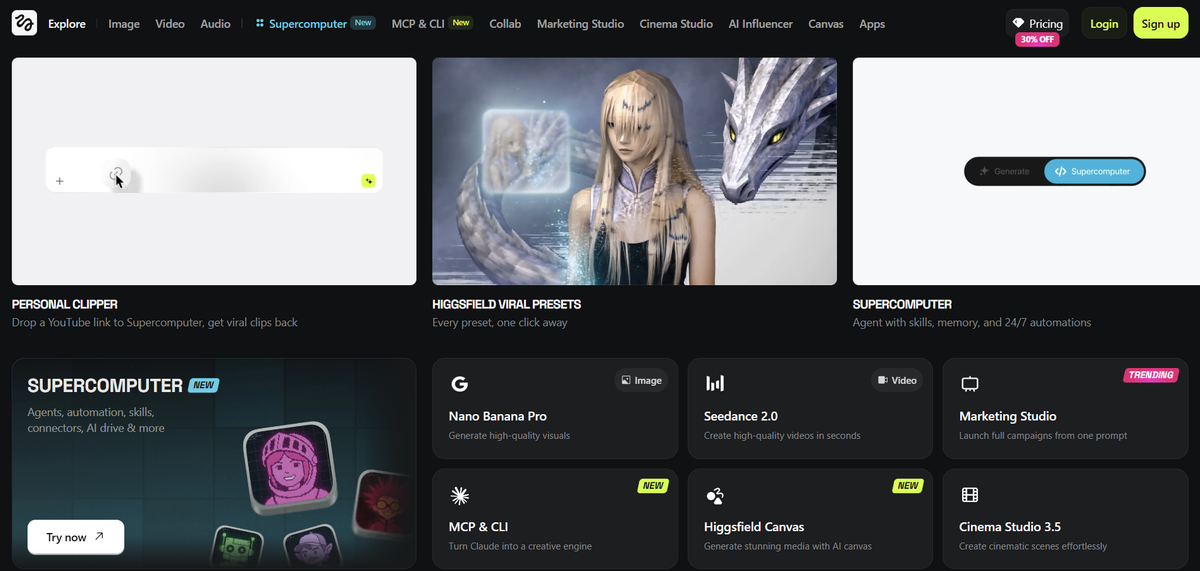This screenshot has height=571, width=1200.
Task: Click the NEW badge on MCP & CLI card
Action: tap(653, 486)
